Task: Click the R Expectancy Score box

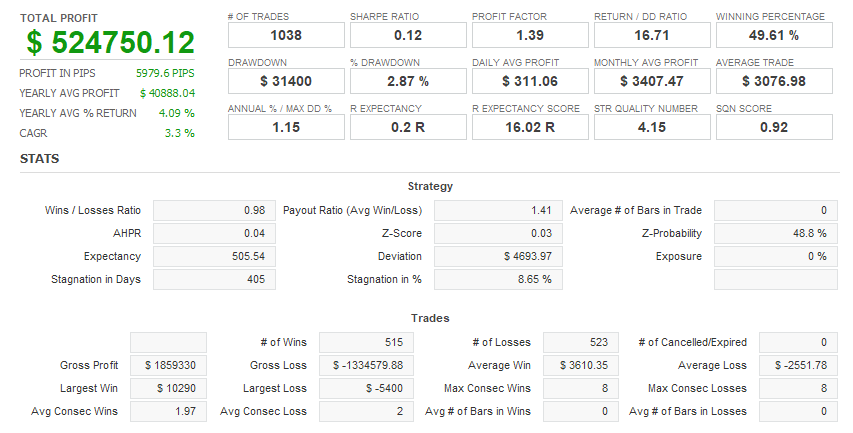Action: click(530, 127)
